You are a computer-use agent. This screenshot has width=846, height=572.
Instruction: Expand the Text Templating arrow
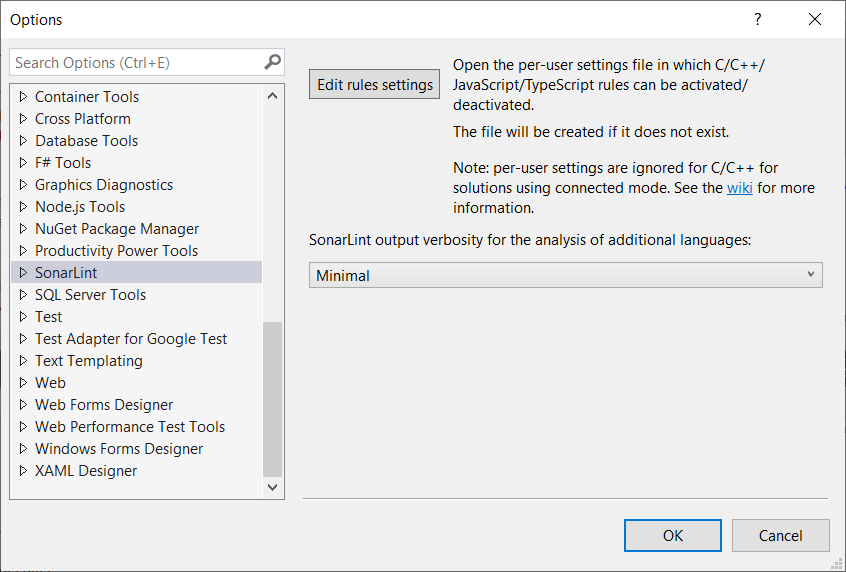click(23, 360)
